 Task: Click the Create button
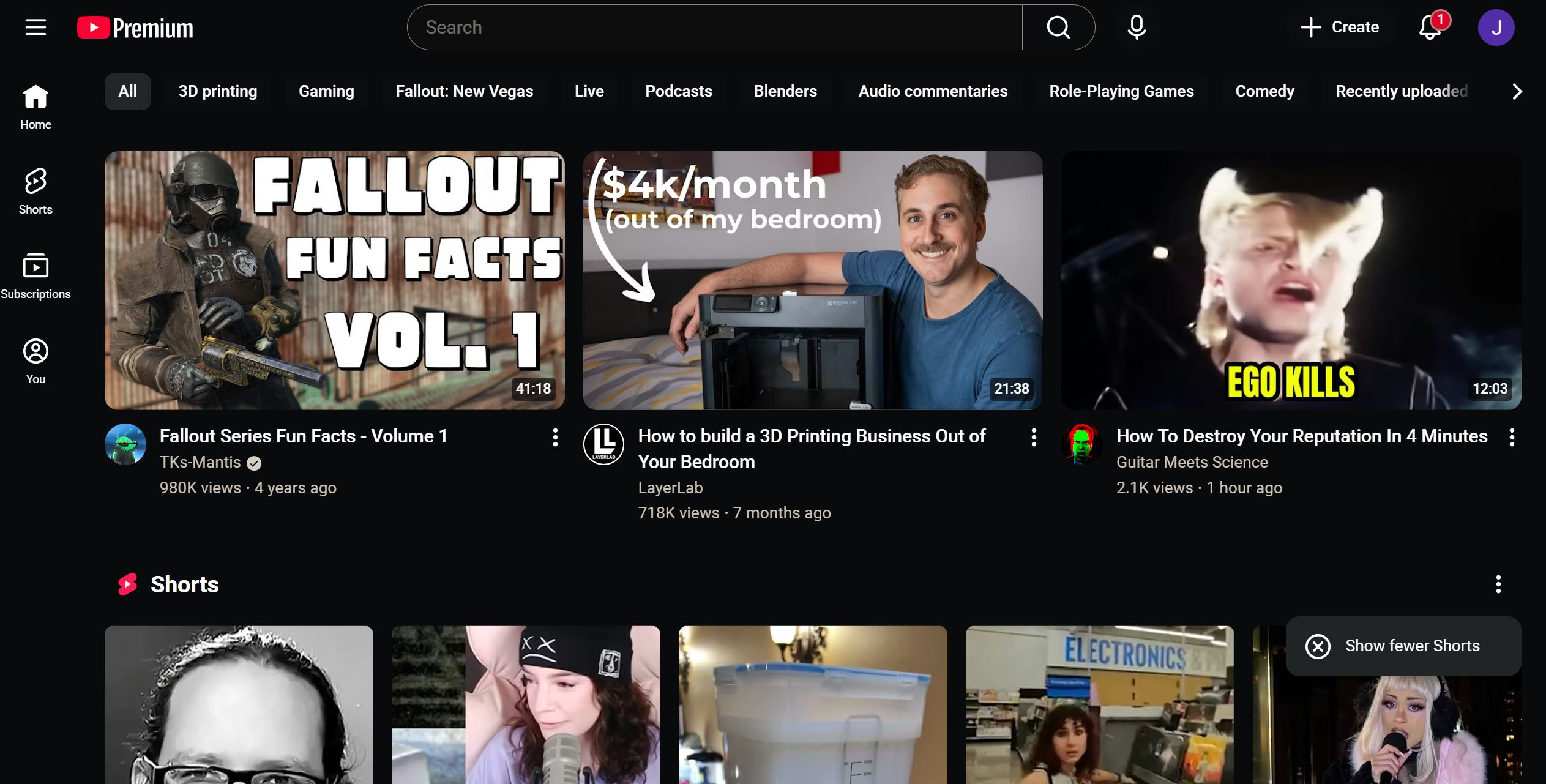click(1340, 28)
